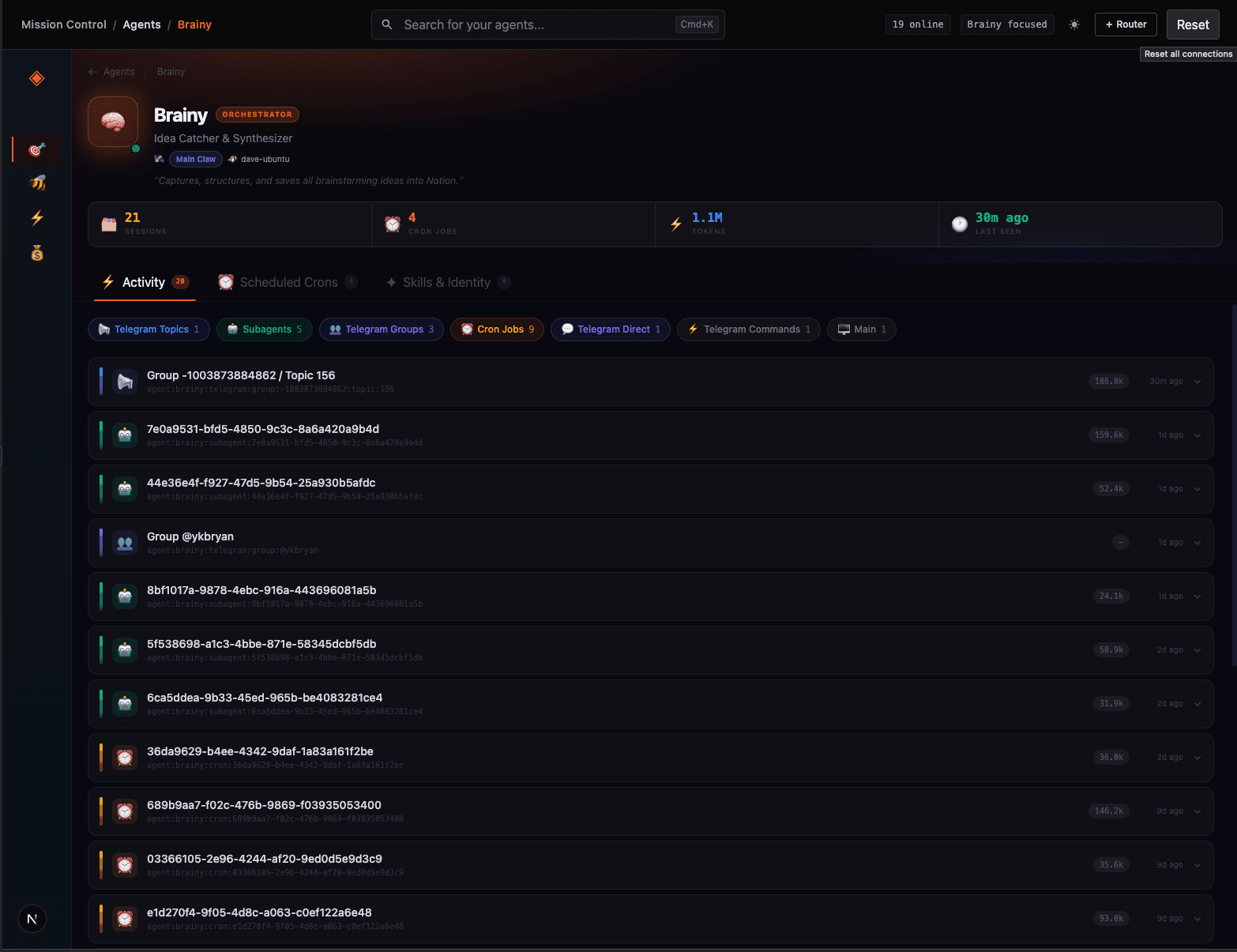Click the sessions folder icon in stats
1237x952 pixels.
coord(109,224)
